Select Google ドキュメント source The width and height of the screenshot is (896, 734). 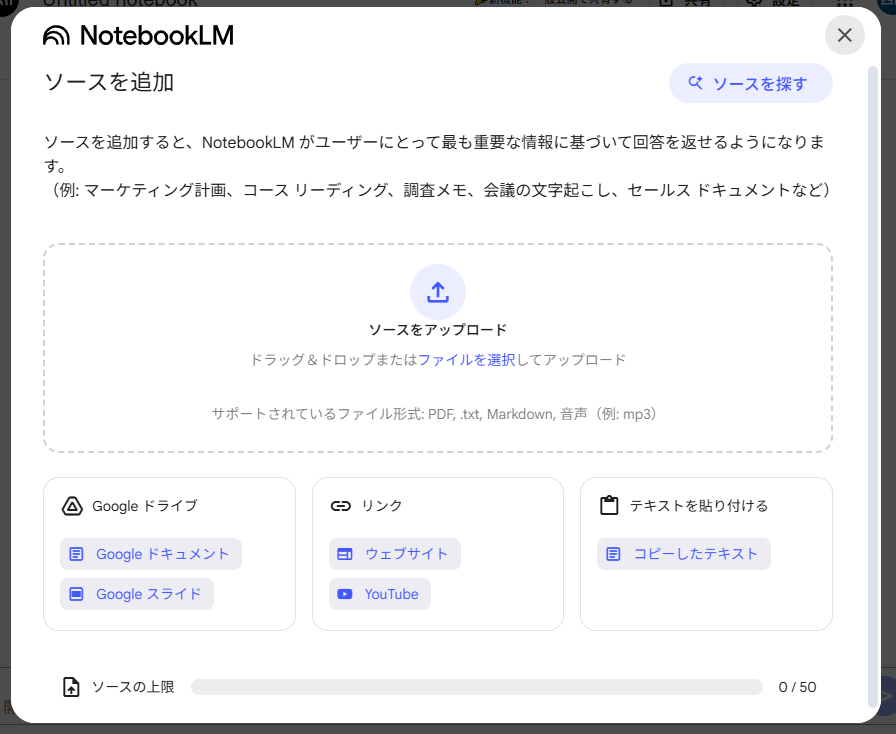tap(151, 554)
